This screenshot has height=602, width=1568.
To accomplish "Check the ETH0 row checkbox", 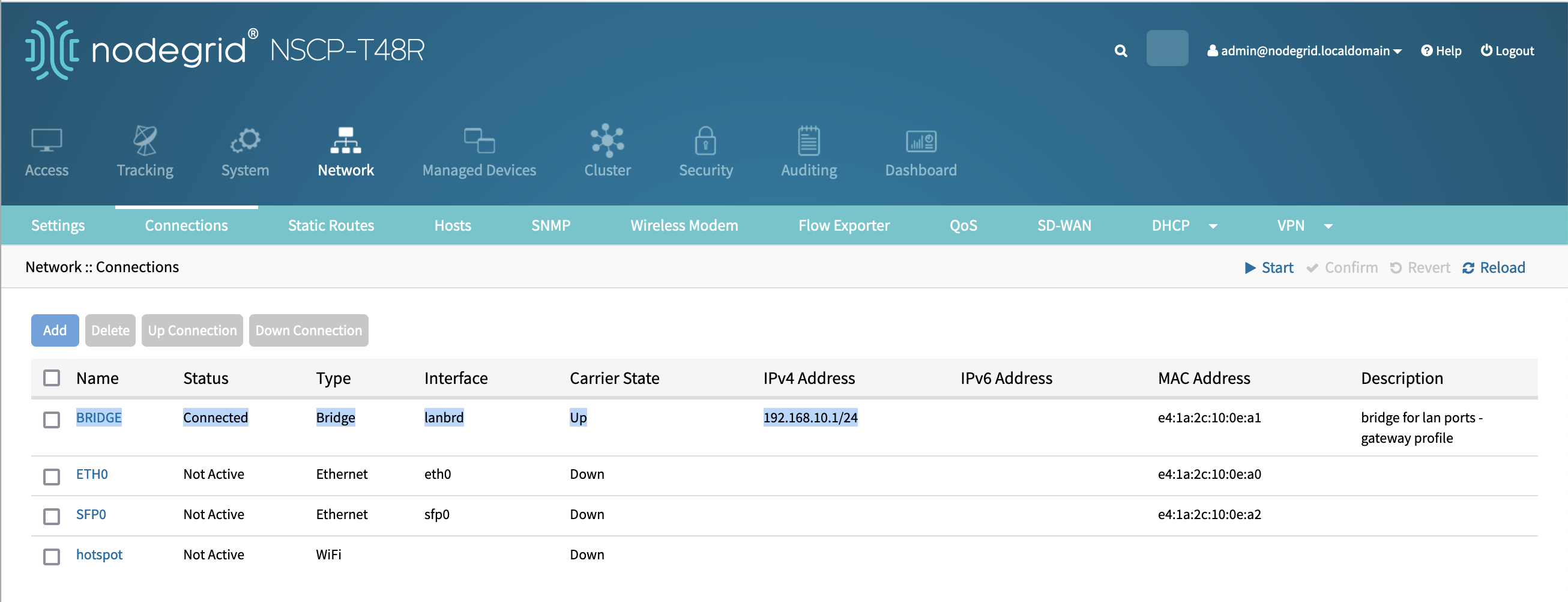I will click(52, 476).
